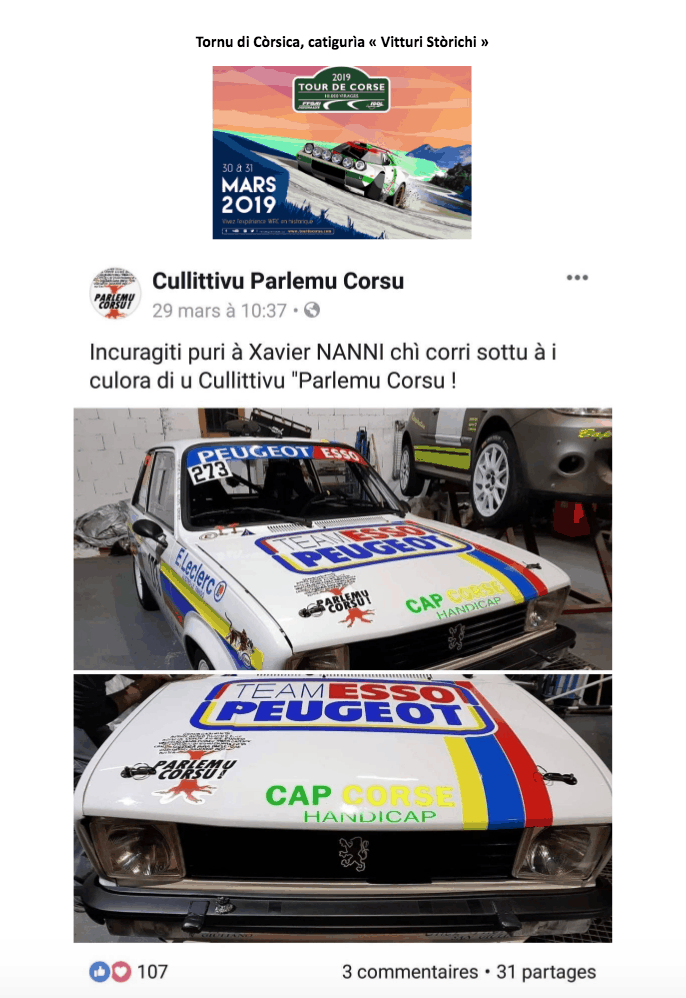Click the Tornu di Còrsica heading text
The image size is (686, 998).
(342, 42)
